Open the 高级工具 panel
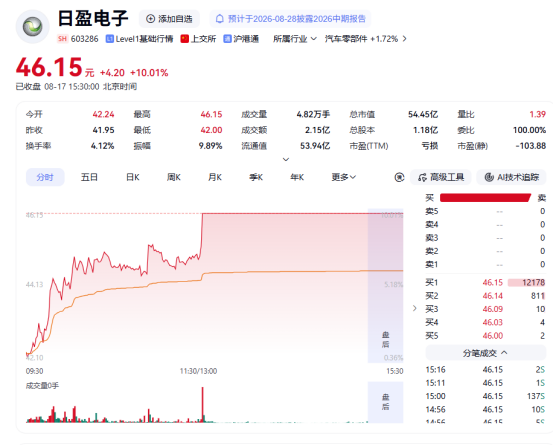Viewport: 554px width, 445px height. 441,177
